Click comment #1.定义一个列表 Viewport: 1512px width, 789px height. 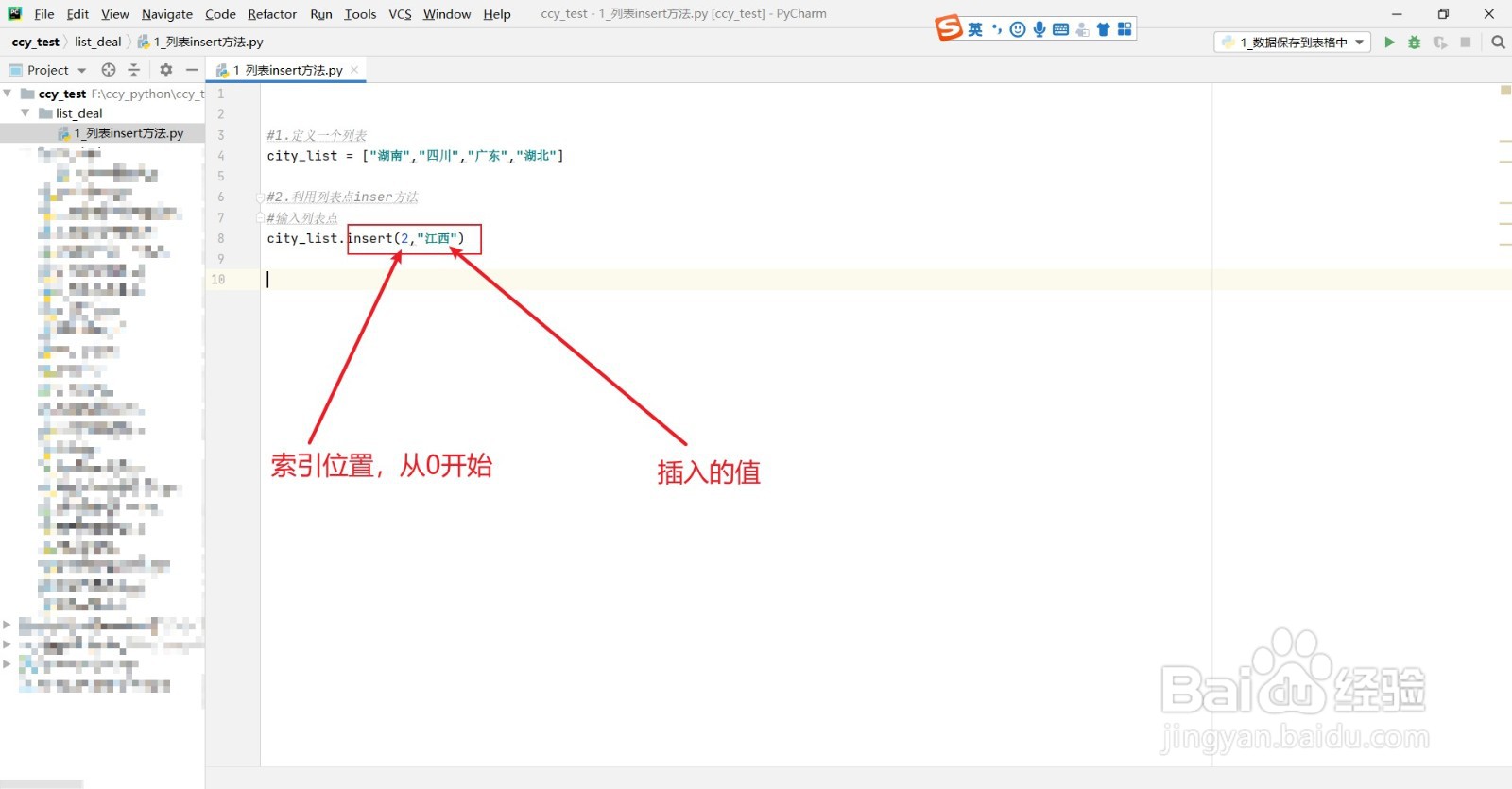(317, 135)
